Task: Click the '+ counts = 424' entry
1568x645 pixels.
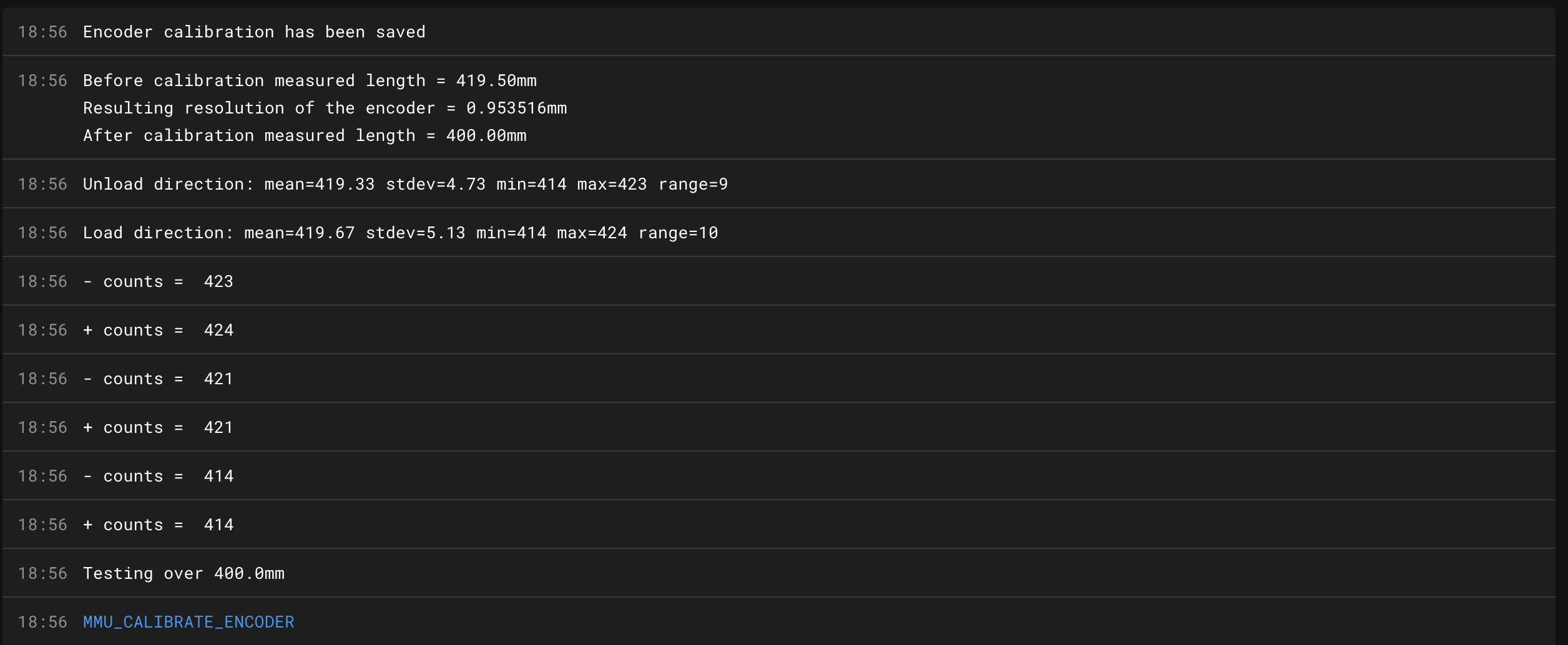Action: pyautogui.click(x=158, y=330)
